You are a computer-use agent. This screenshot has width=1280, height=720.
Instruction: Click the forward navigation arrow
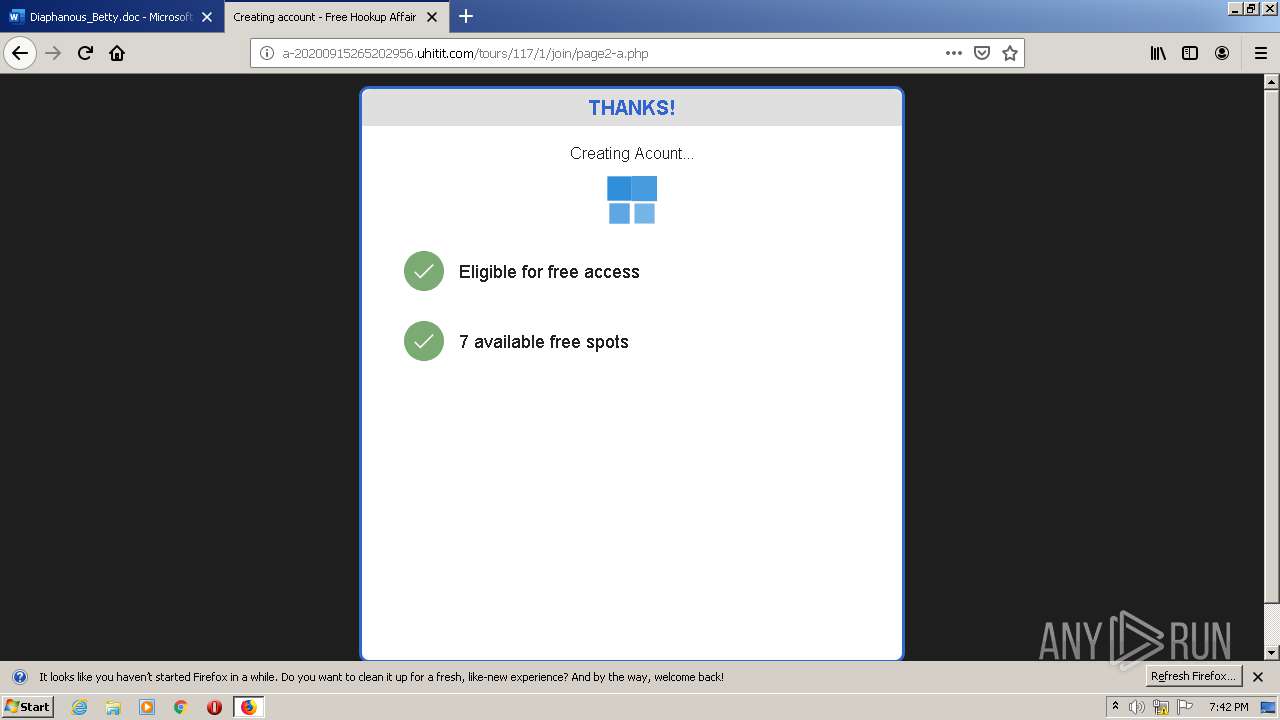pos(53,53)
